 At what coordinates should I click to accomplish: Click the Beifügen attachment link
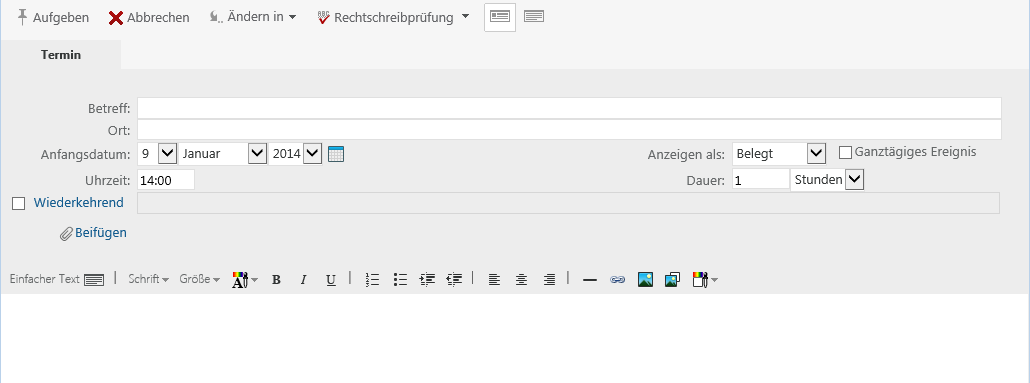93,233
